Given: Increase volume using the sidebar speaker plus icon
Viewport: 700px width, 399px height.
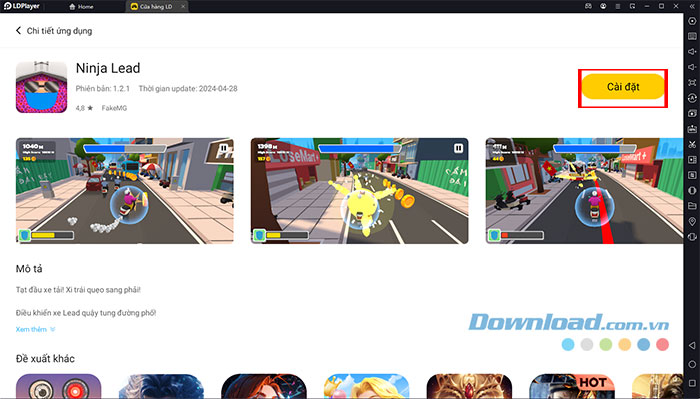Looking at the screenshot, I should [x=692, y=52].
